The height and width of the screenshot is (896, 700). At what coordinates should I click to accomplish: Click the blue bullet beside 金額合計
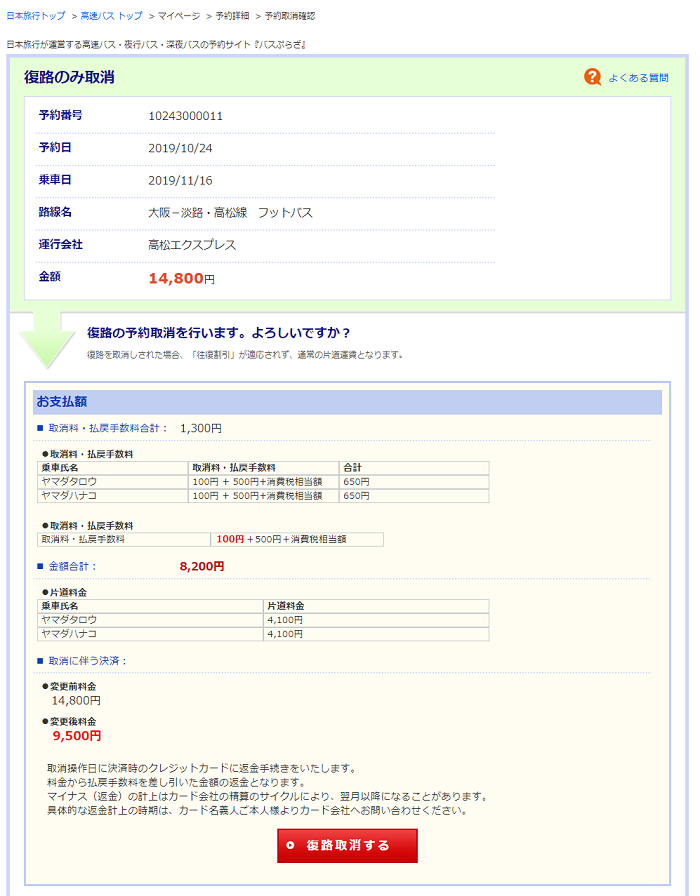click(x=41, y=566)
